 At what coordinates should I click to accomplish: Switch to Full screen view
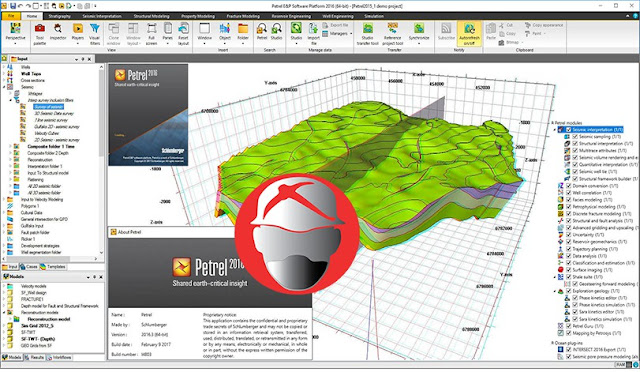click(151, 34)
